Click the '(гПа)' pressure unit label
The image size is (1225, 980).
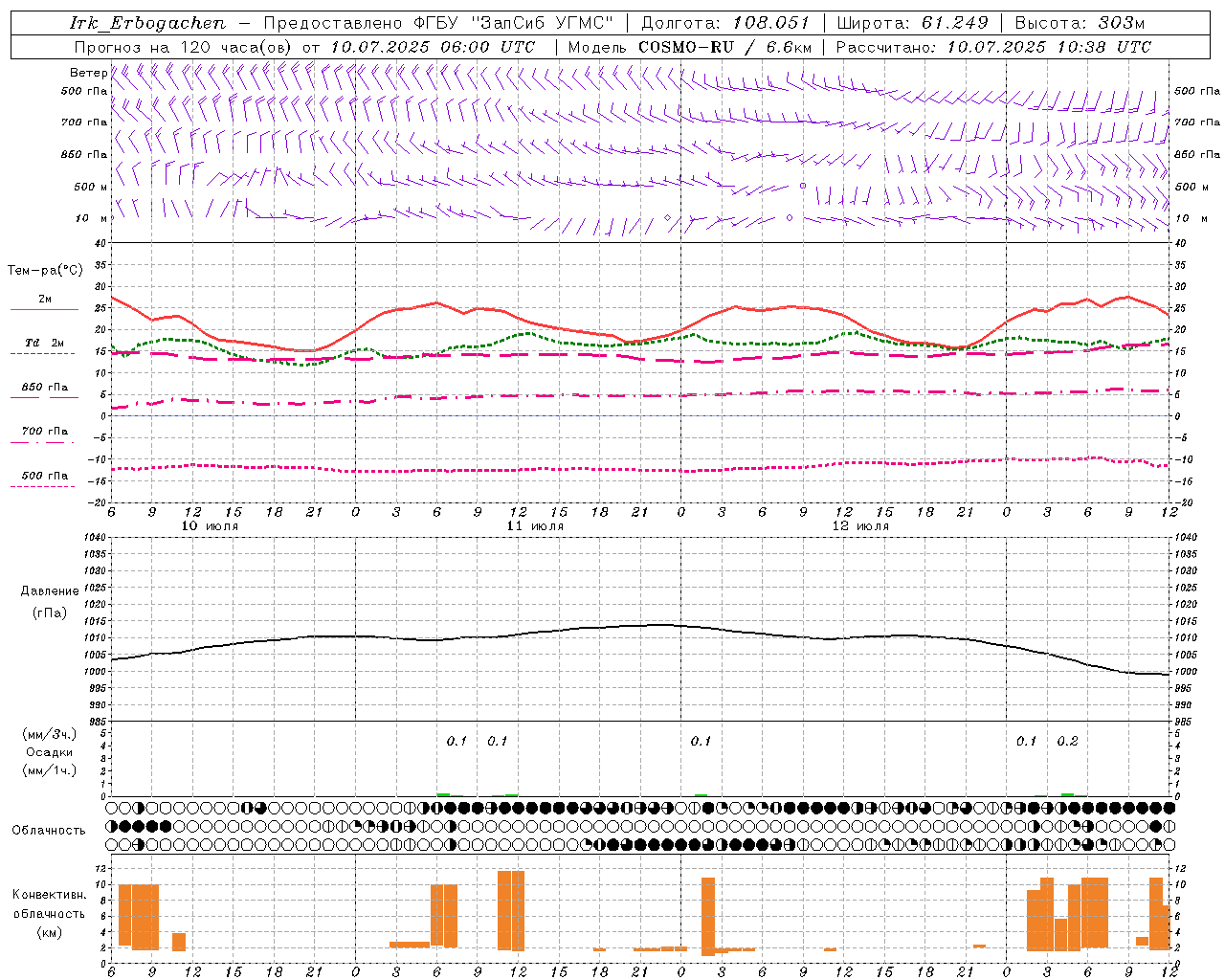(50, 612)
